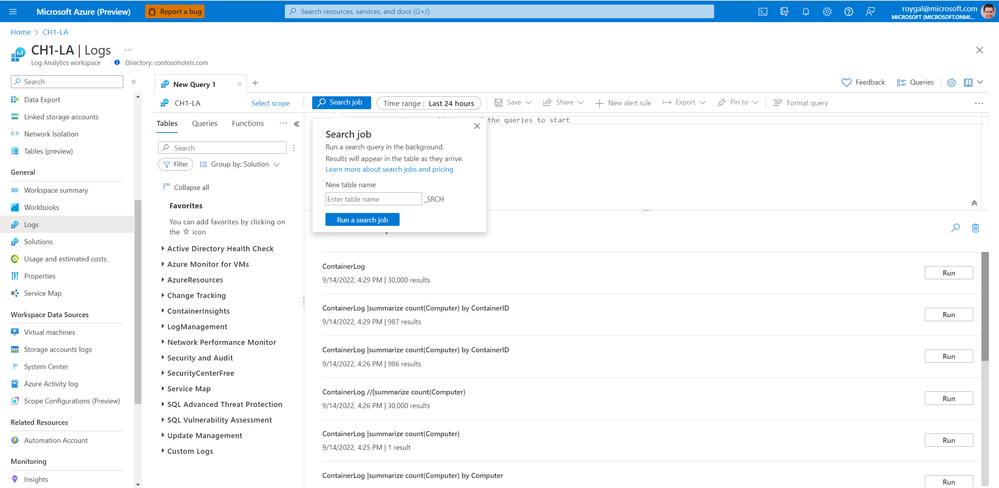Open Learn more about search jobs link
The image size is (999, 488).
click(389, 169)
